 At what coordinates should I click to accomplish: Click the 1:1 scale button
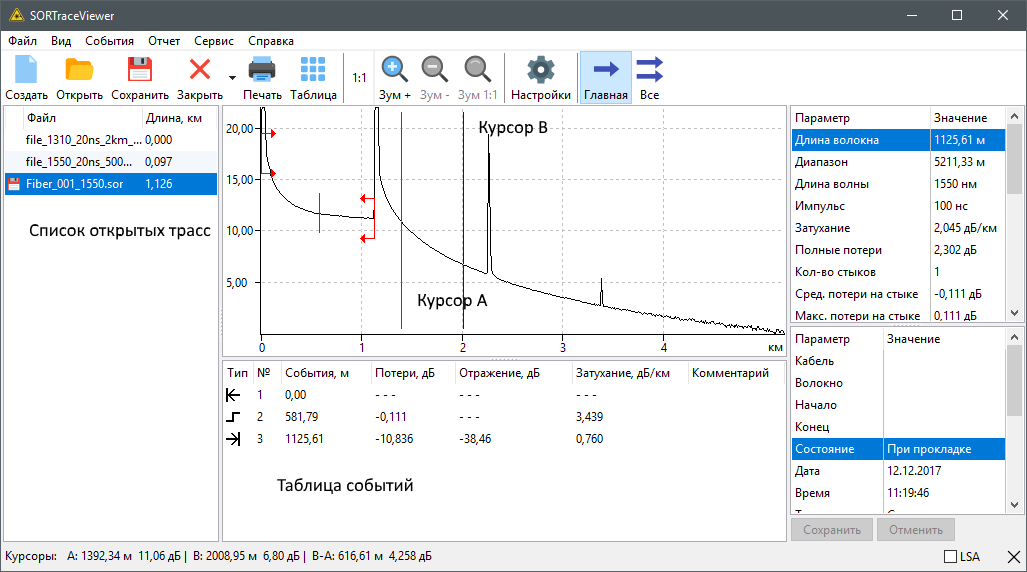tap(359, 77)
